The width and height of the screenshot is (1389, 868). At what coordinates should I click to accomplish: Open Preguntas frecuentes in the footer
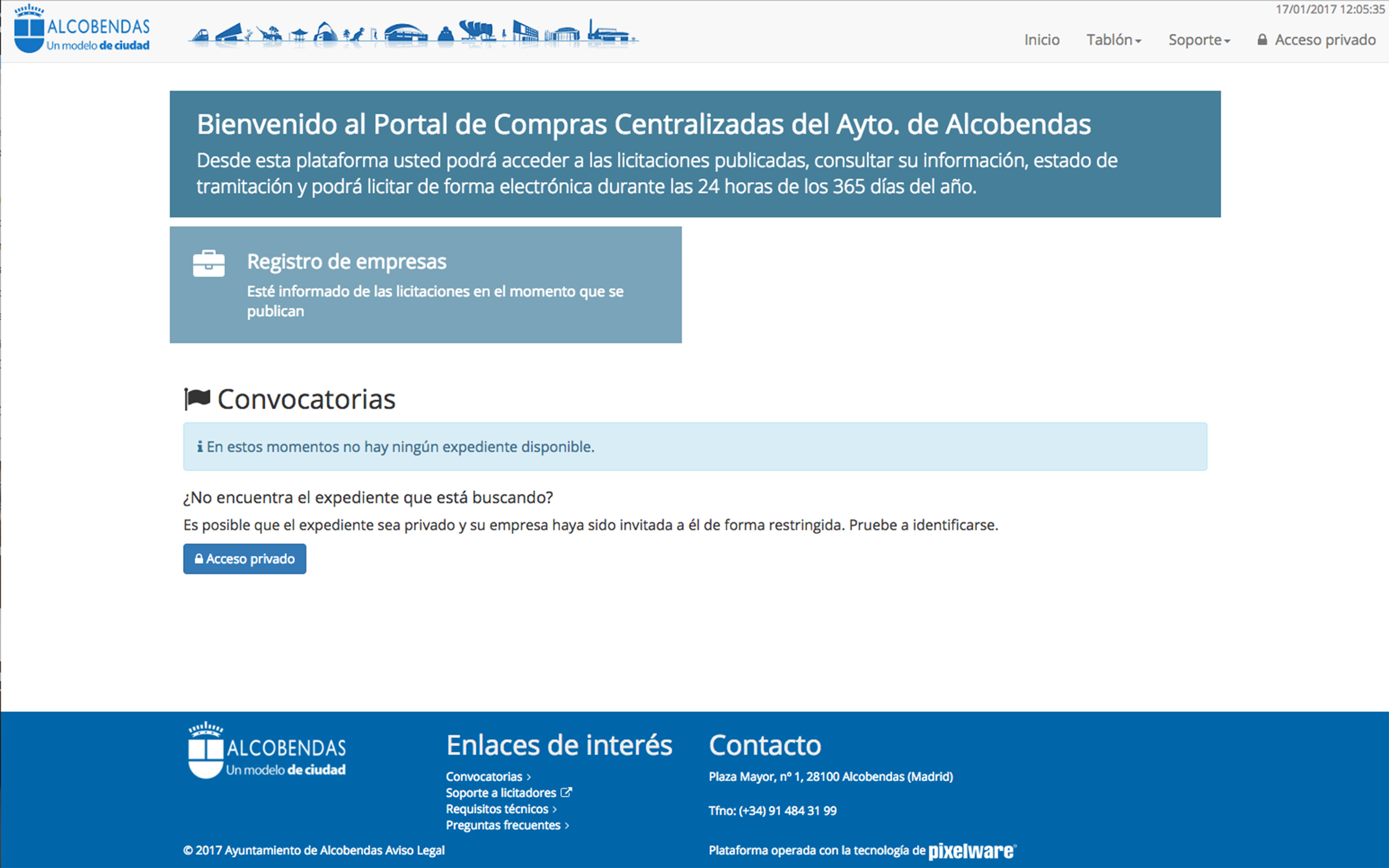tap(503, 825)
